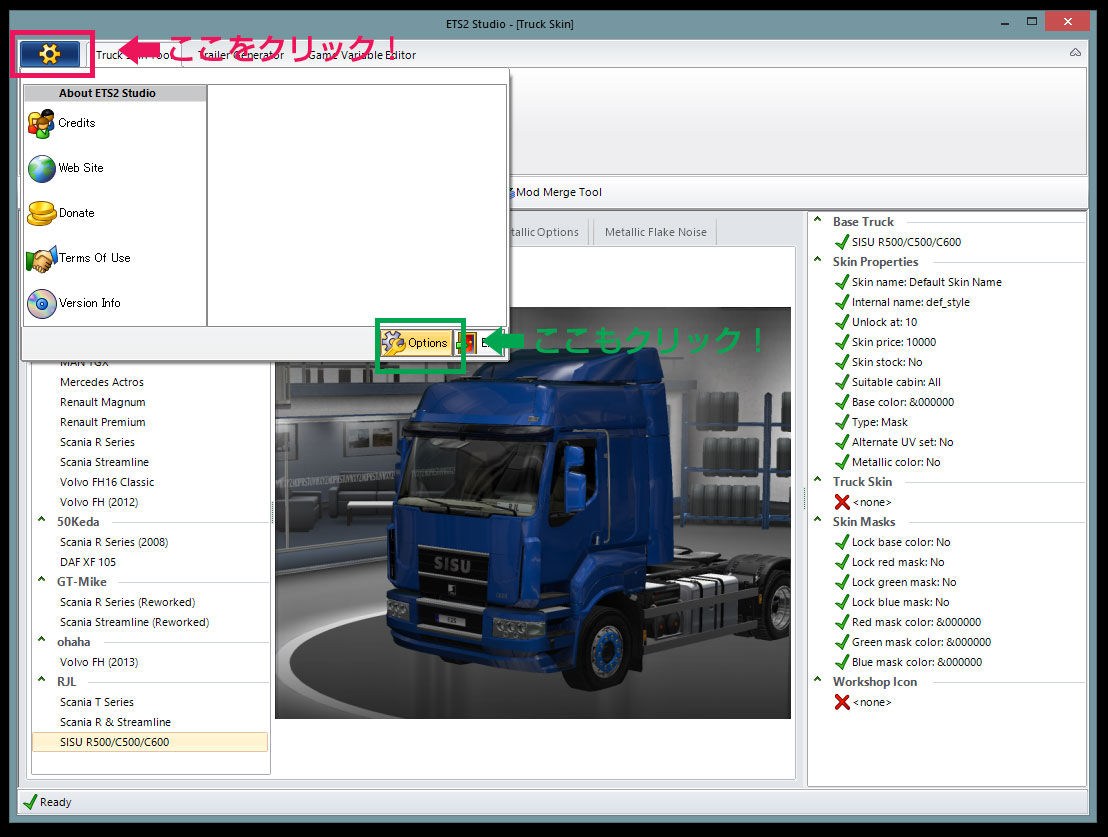The width and height of the screenshot is (1108, 837).
Task: Switch to the Metallic Options tab
Action: coord(544,232)
